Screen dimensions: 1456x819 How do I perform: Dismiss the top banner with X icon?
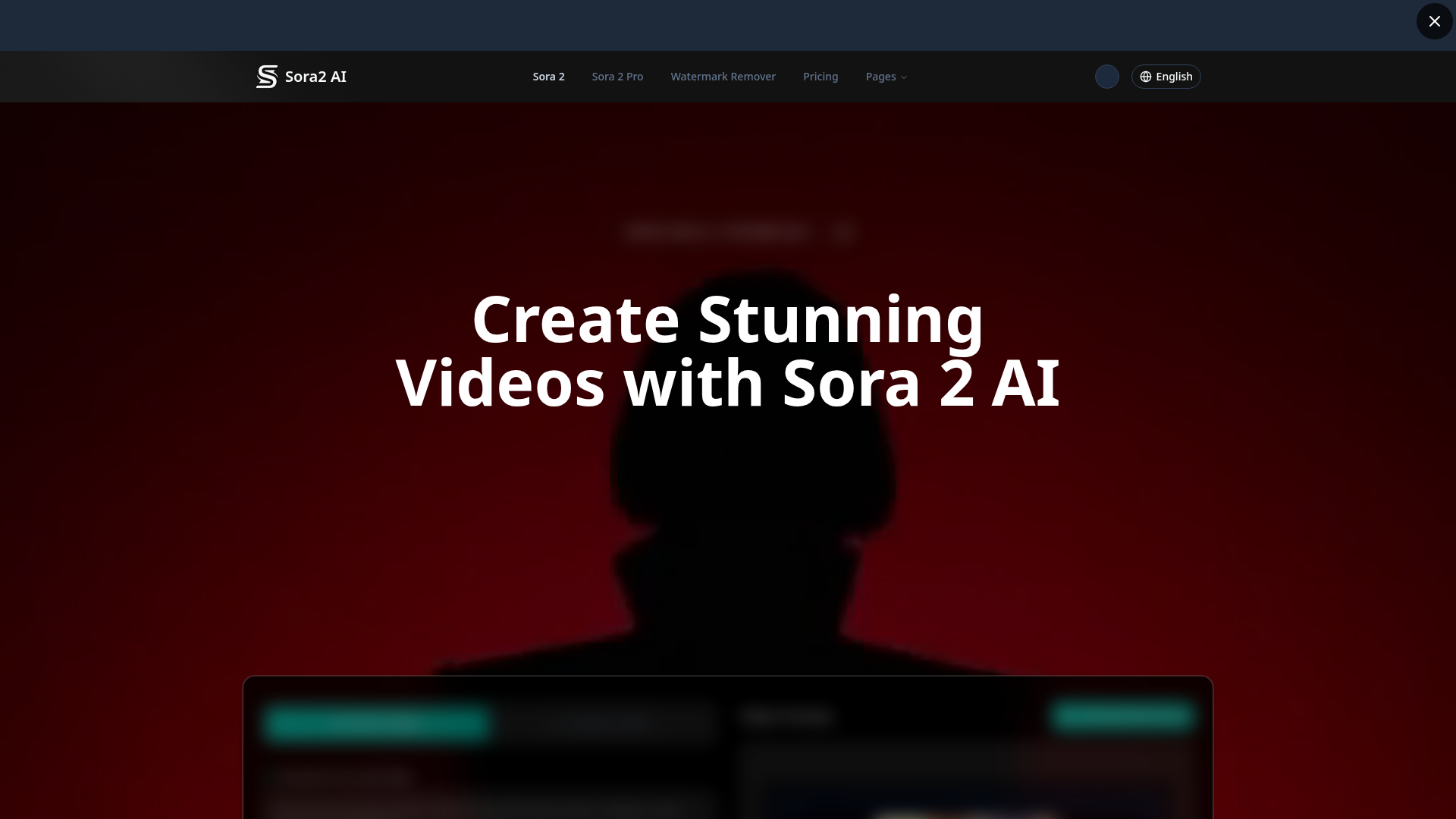tap(1434, 21)
